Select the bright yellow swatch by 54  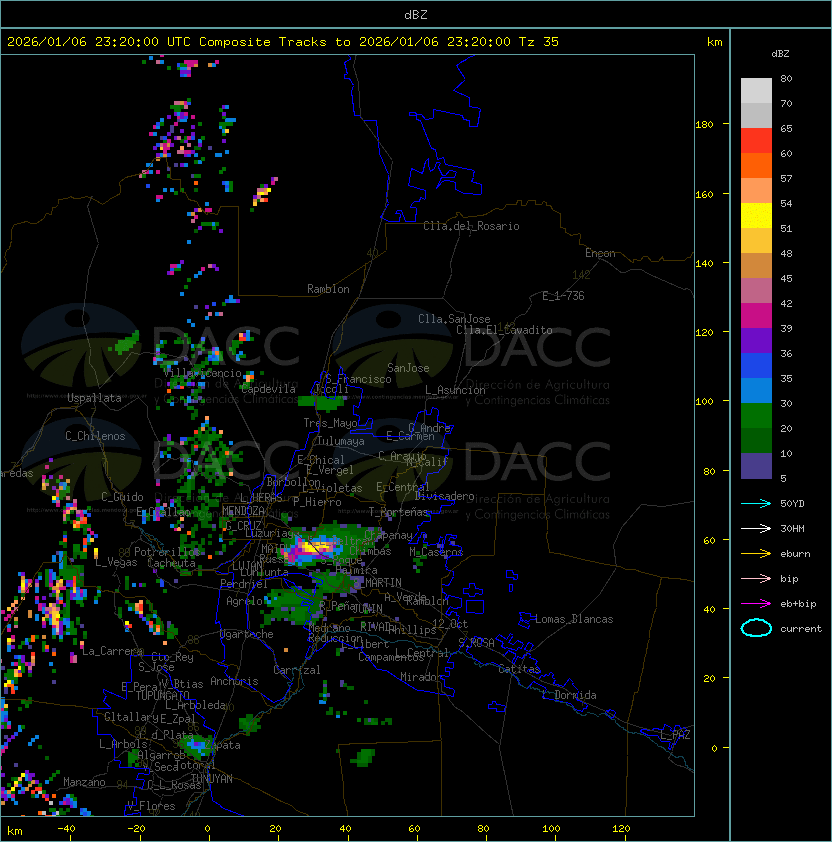tap(756, 215)
